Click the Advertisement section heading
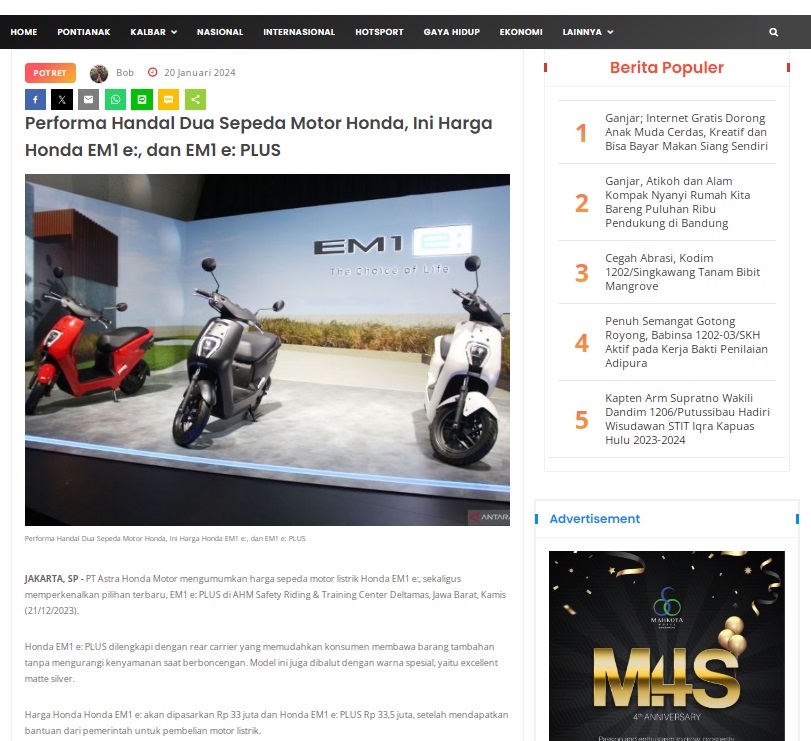This screenshot has height=741, width=811. 594,519
